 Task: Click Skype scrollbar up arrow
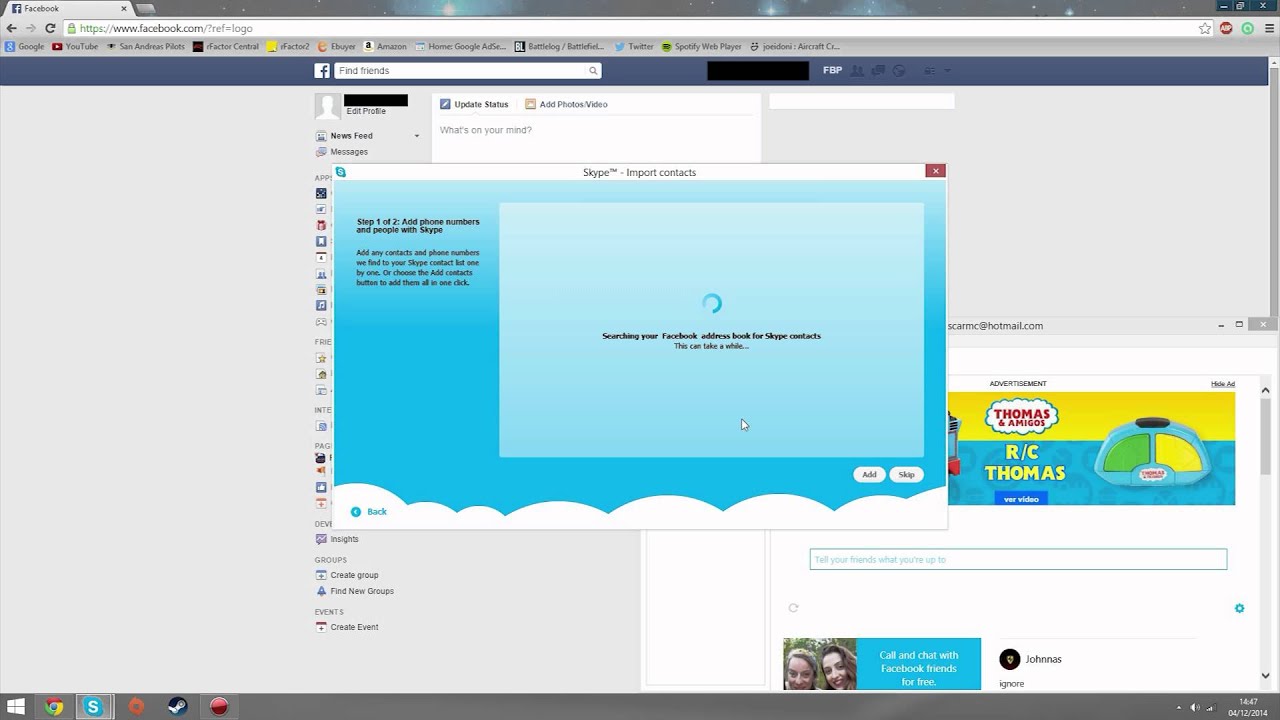(x=1265, y=391)
